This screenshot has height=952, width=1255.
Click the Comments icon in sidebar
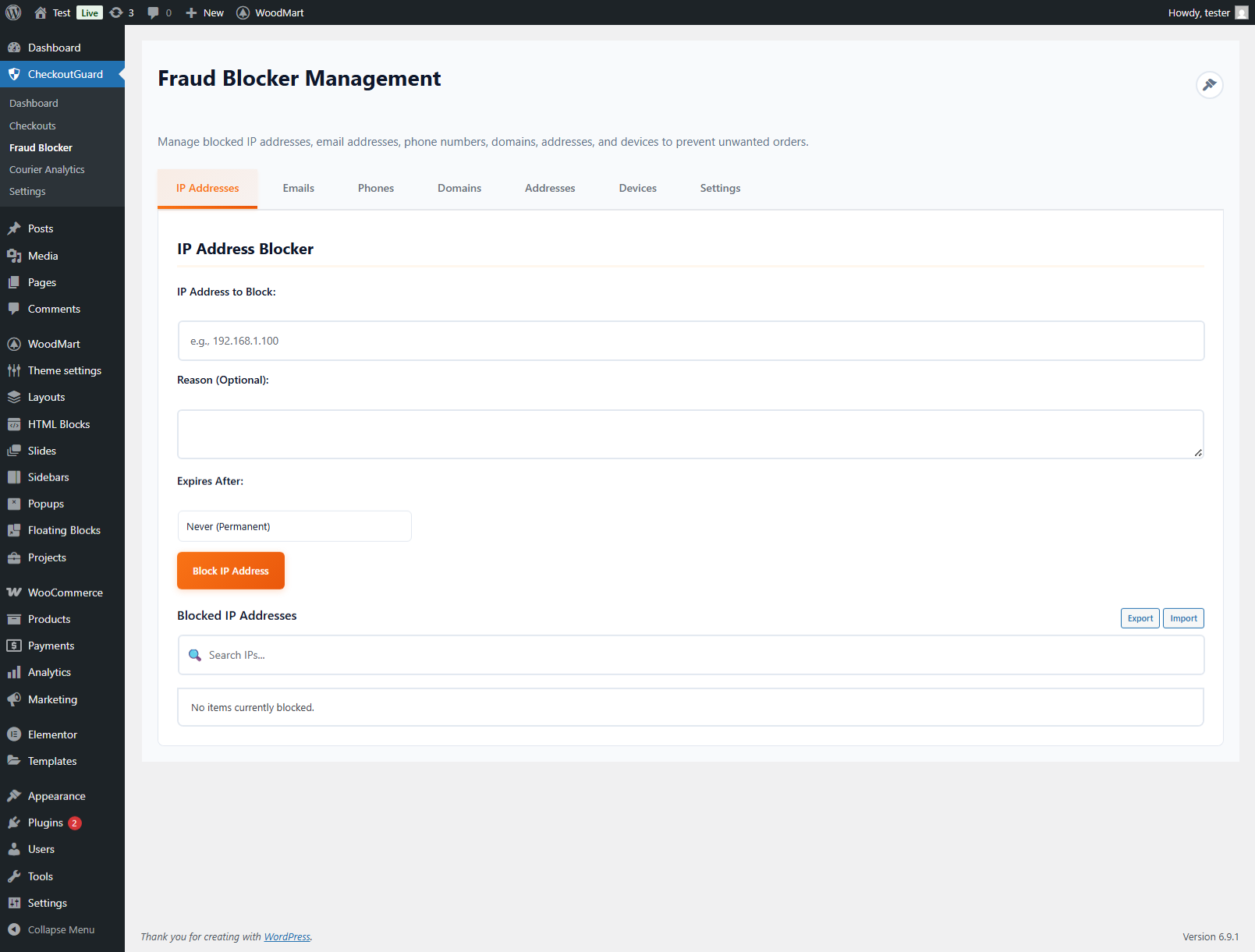pyautogui.click(x=14, y=309)
